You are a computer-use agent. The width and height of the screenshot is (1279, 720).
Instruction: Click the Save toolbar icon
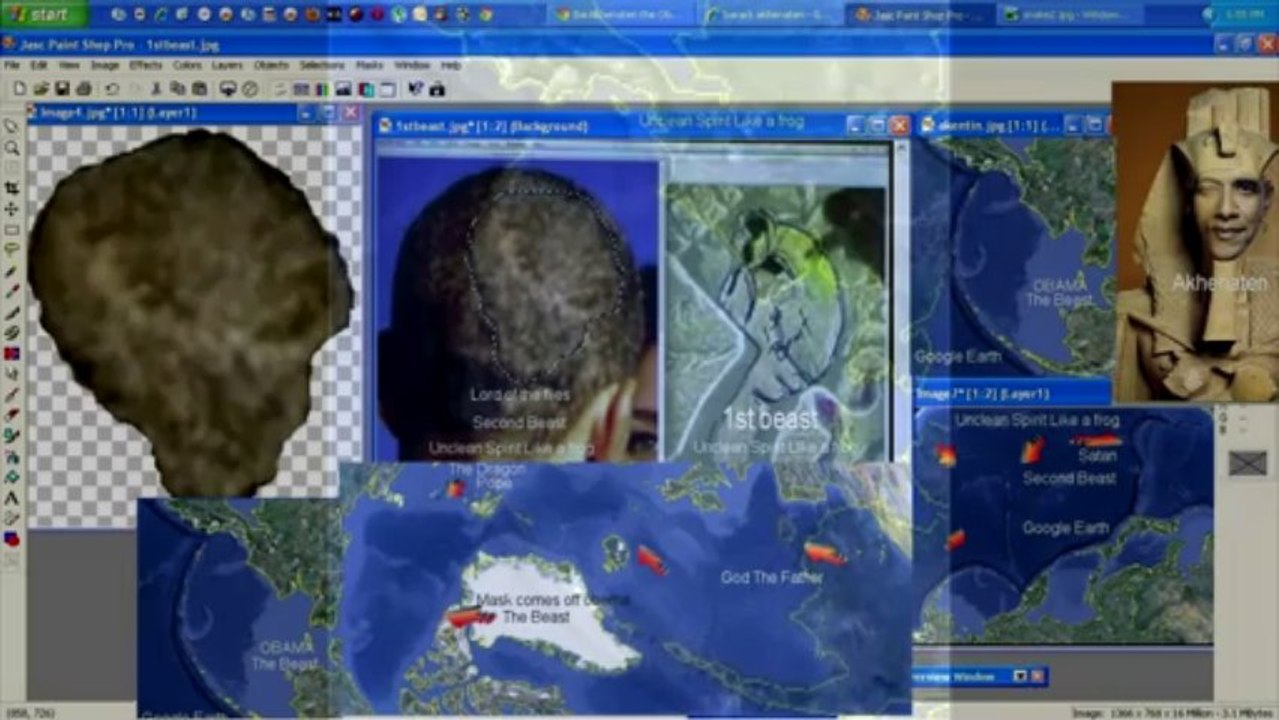61,89
